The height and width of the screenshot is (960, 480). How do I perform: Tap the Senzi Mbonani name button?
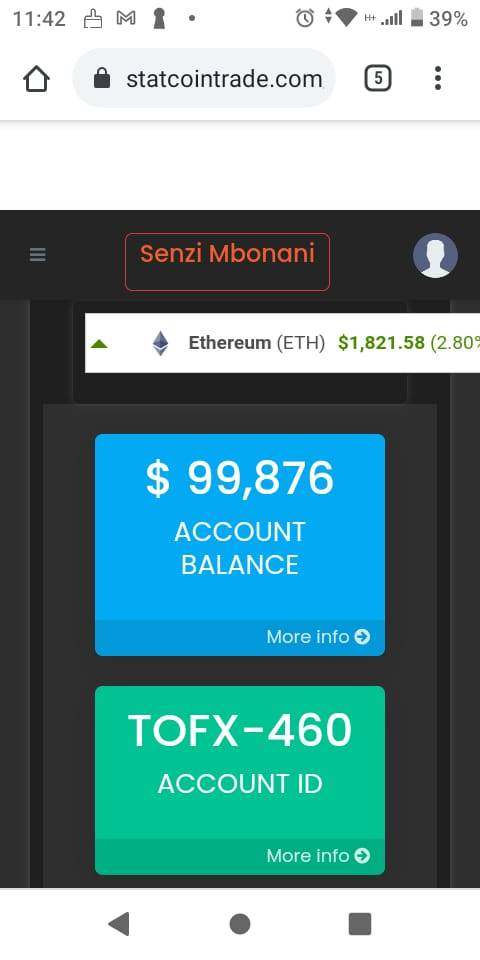point(227,261)
